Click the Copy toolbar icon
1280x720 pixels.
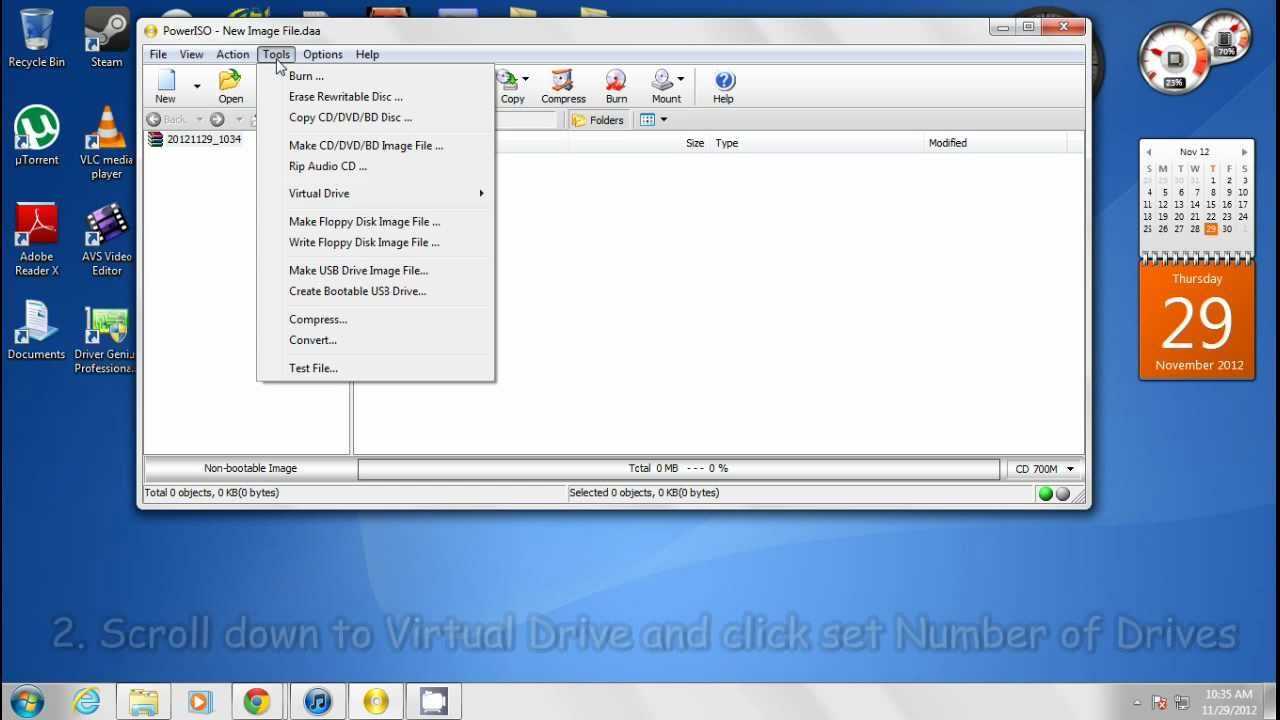click(x=511, y=87)
